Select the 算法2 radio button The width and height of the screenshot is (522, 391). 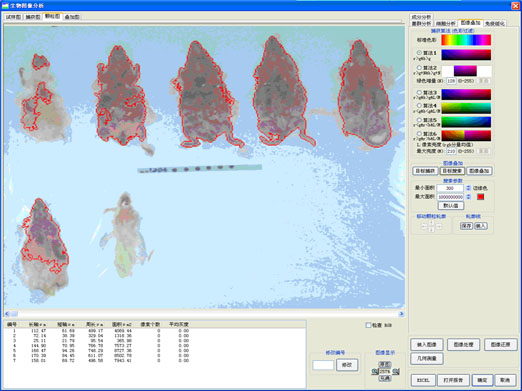[419, 68]
